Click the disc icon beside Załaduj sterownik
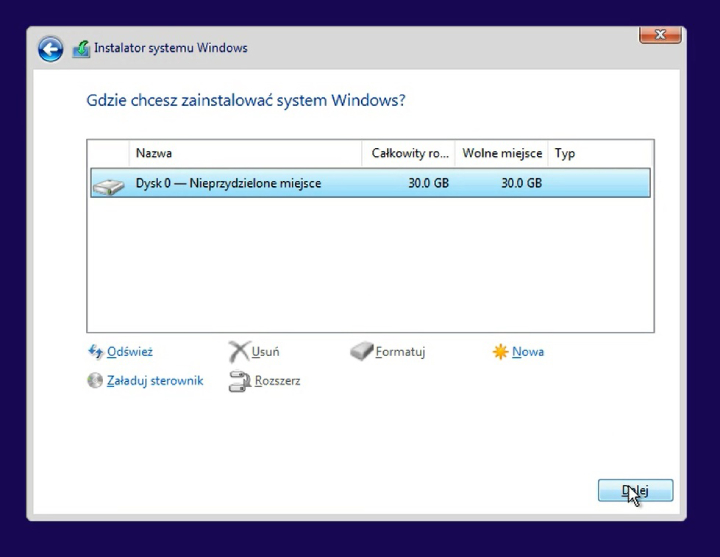 (96, 381)
